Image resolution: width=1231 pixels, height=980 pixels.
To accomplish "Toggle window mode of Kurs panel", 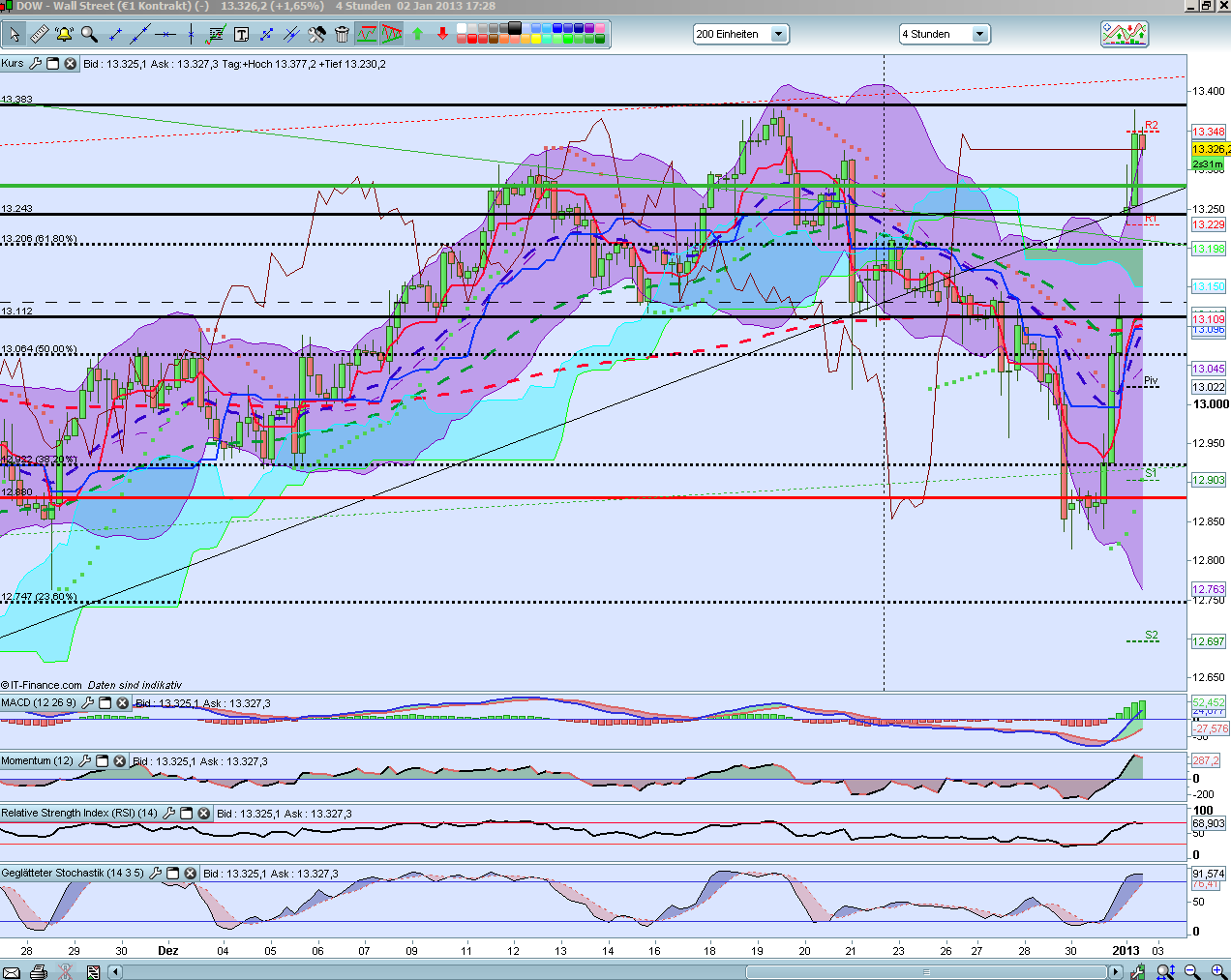I will tap(53, 64).
